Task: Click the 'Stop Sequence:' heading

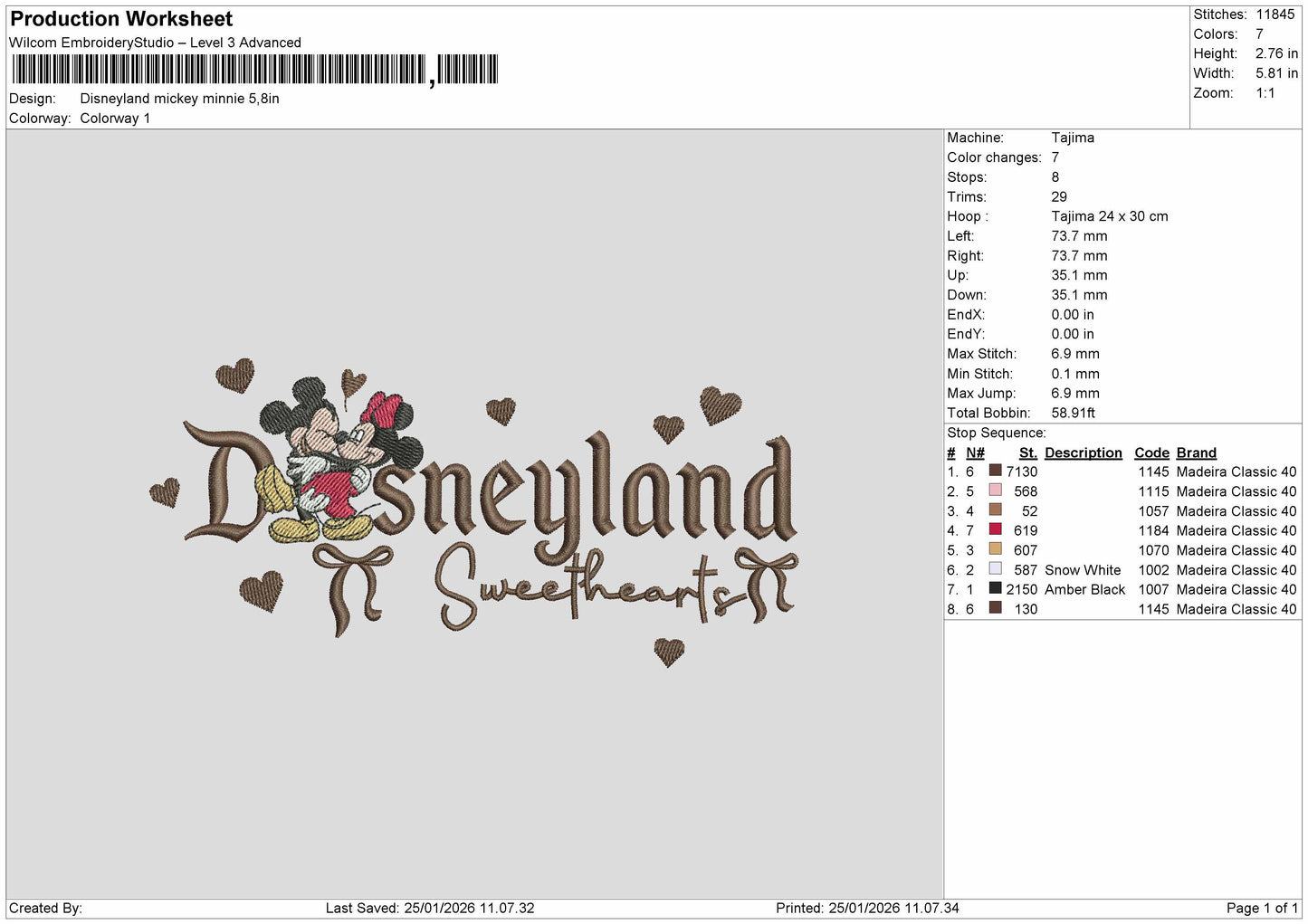Action: tap(997, 433)
